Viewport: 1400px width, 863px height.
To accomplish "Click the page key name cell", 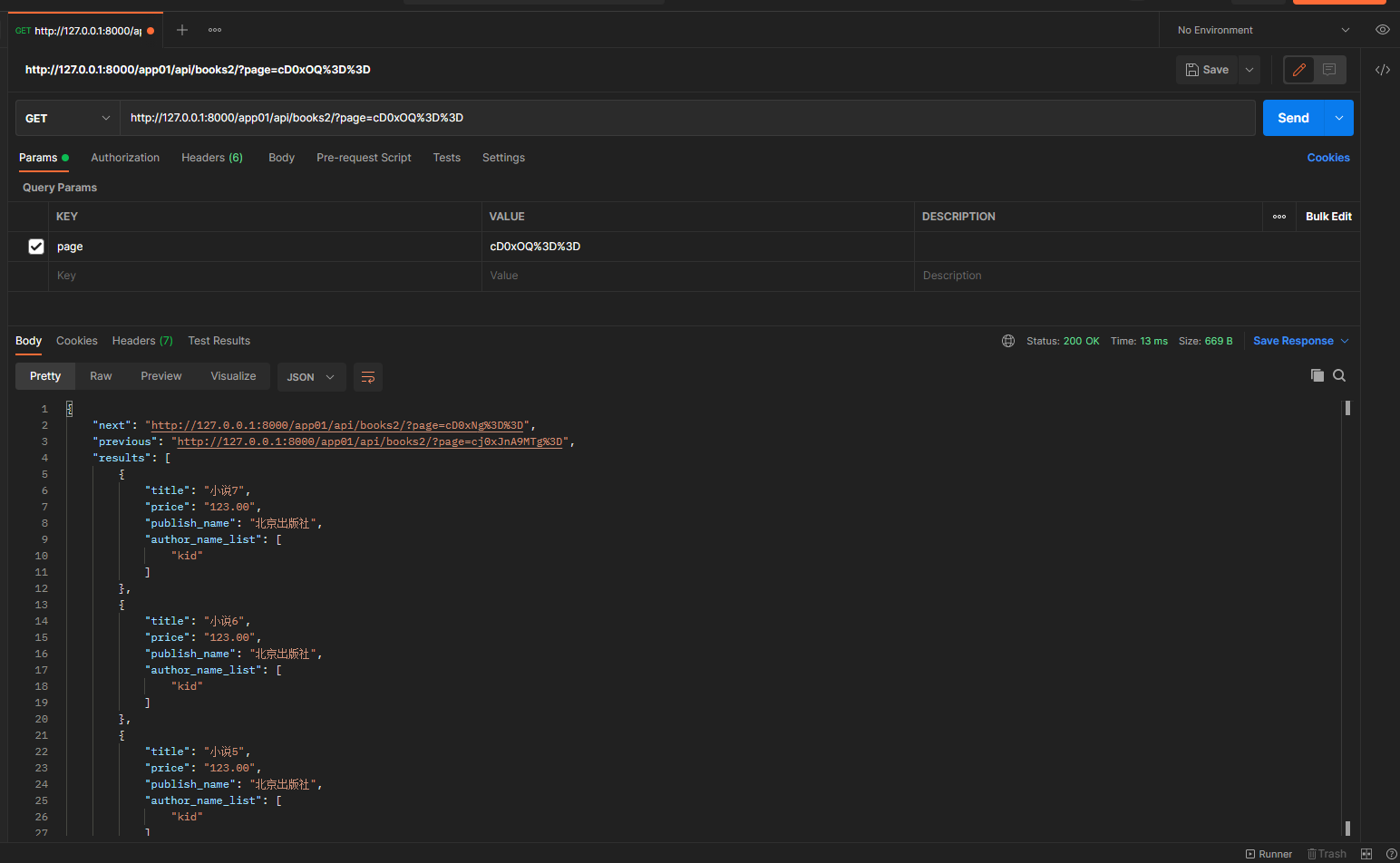I will pyautogui.click(x=265, y=247).
